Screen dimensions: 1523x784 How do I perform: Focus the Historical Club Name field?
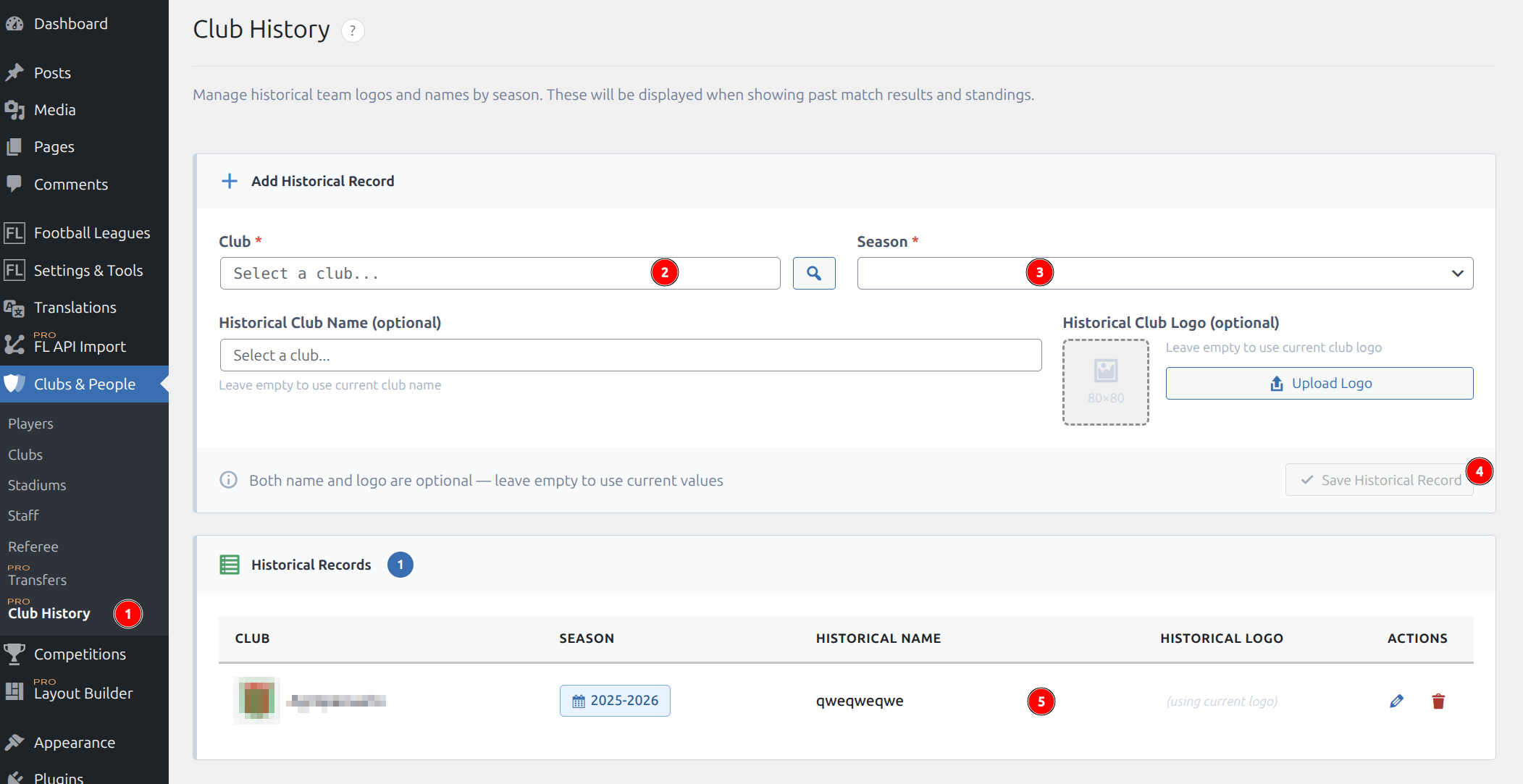630,355
